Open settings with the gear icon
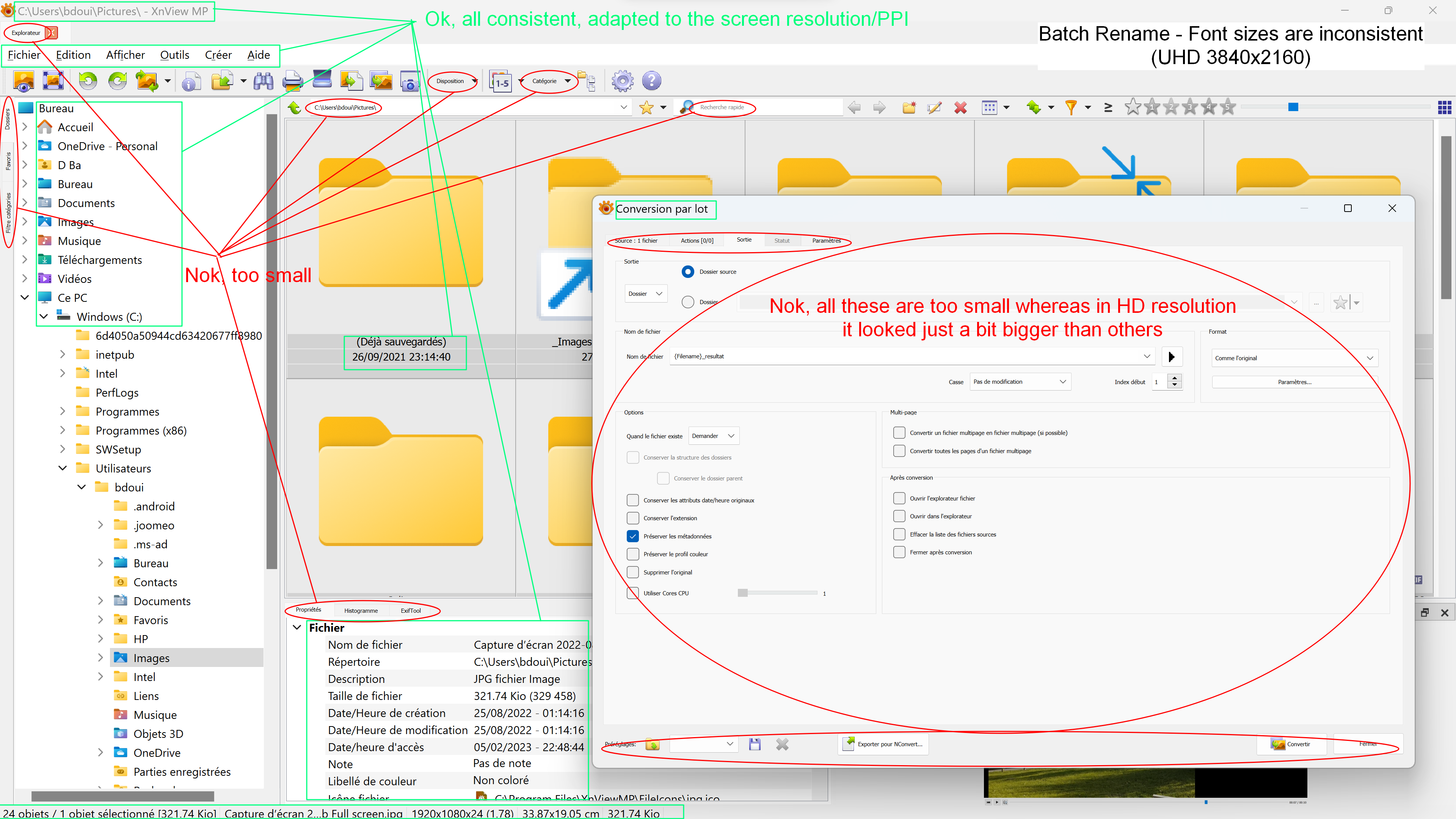The image size is (1456, 819). pyautogui.click(x=622, y=82)
